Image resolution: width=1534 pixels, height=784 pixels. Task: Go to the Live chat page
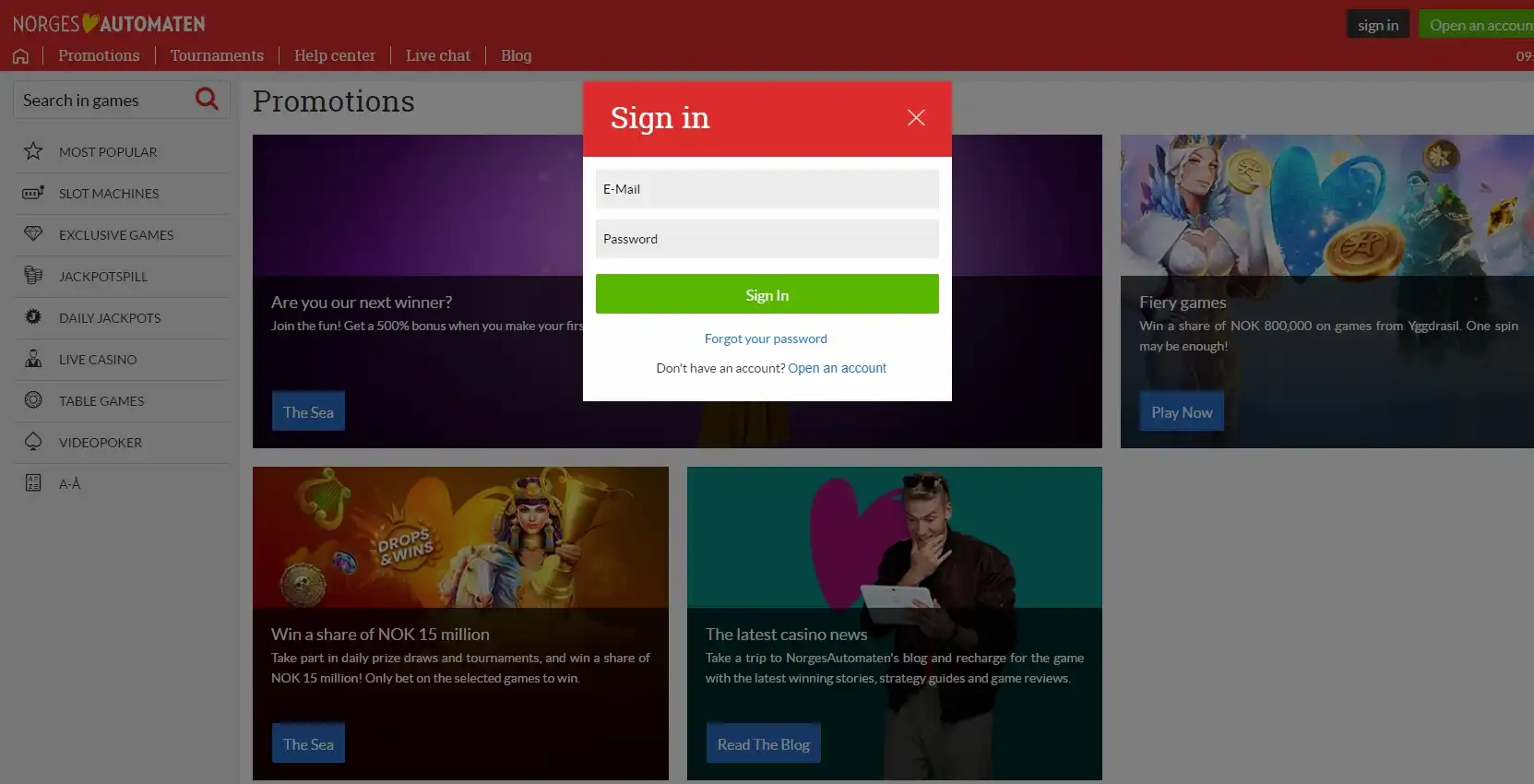point(438,55)
